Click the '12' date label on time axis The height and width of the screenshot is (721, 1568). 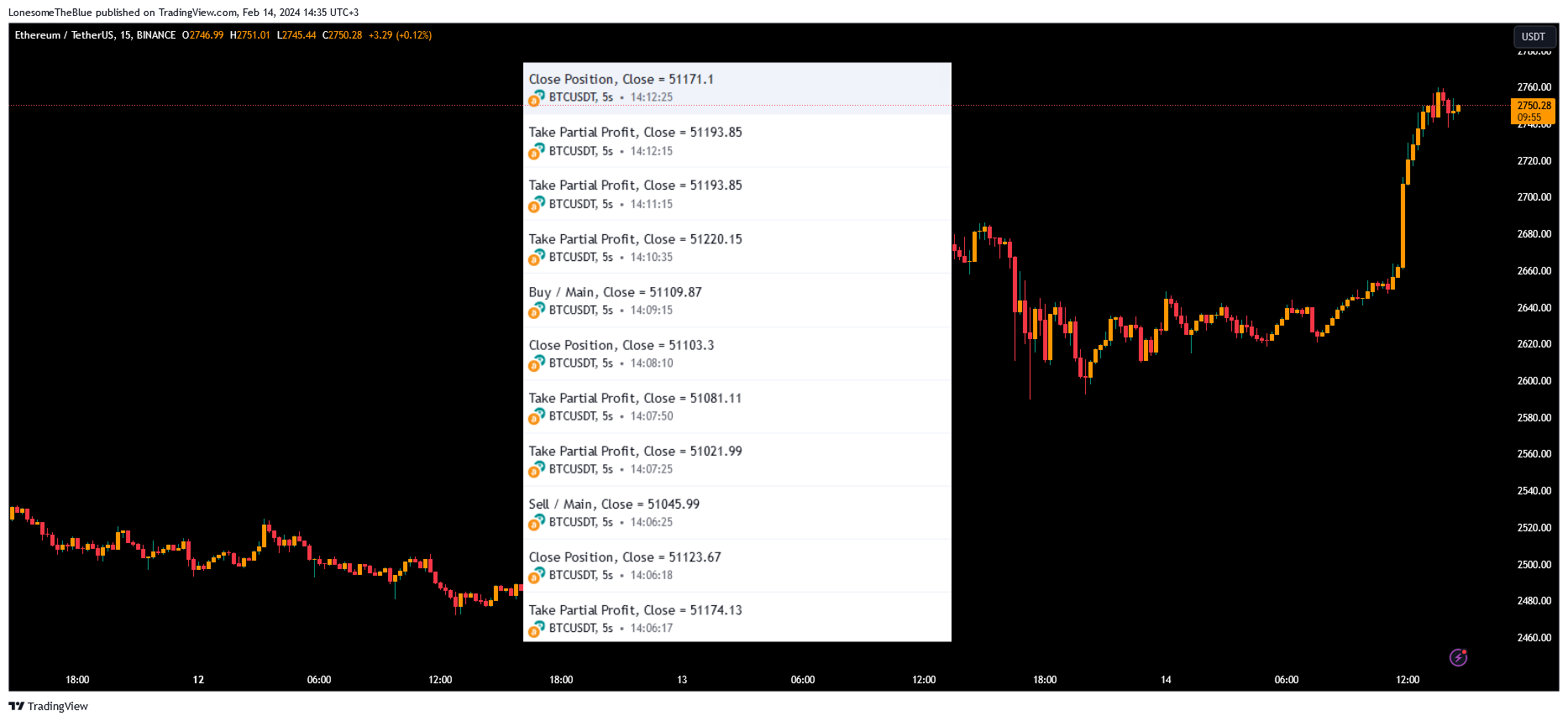tap(198, 680)
